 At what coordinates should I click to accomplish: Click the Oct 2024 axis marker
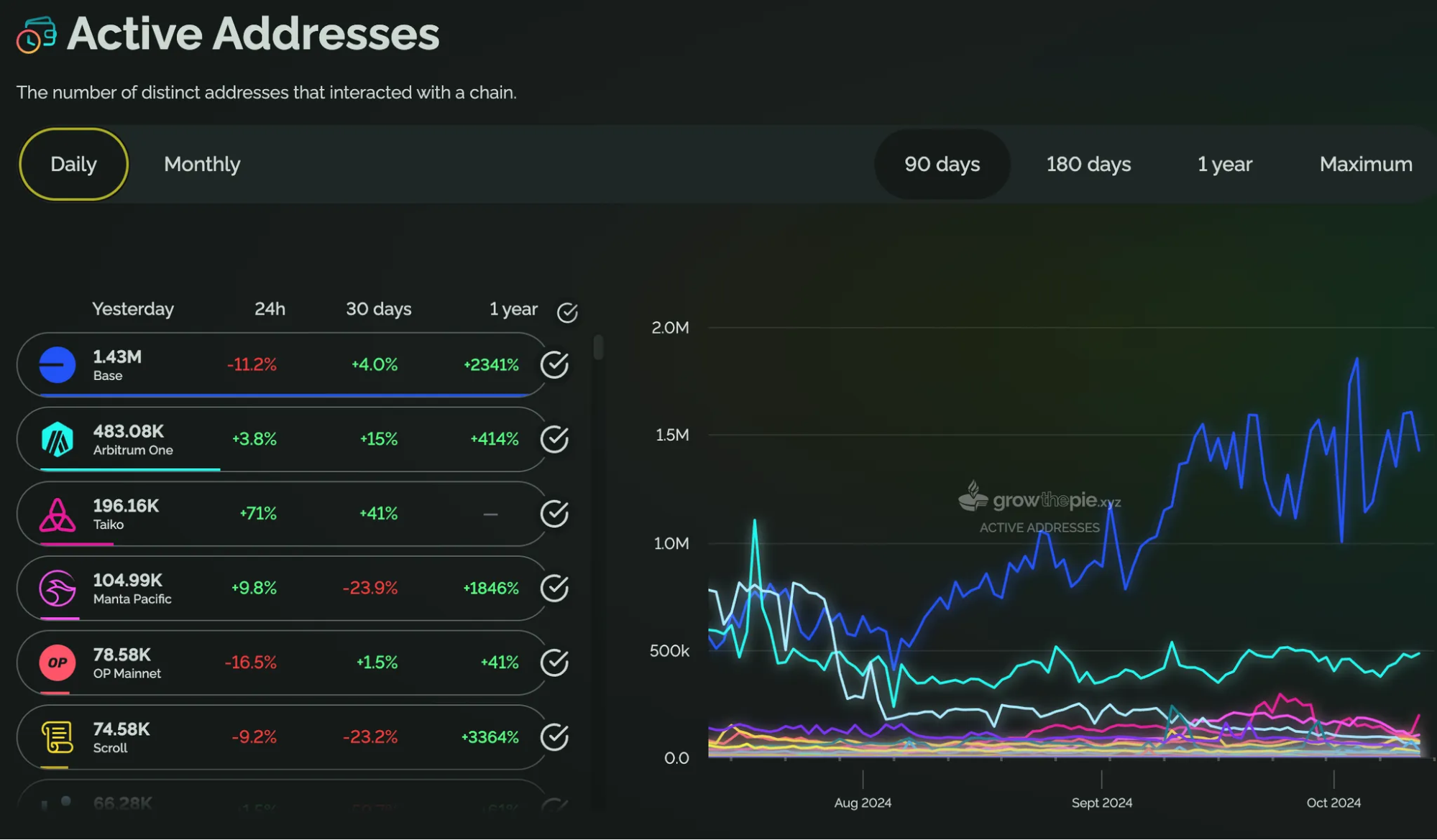[x=1333, y=803]
